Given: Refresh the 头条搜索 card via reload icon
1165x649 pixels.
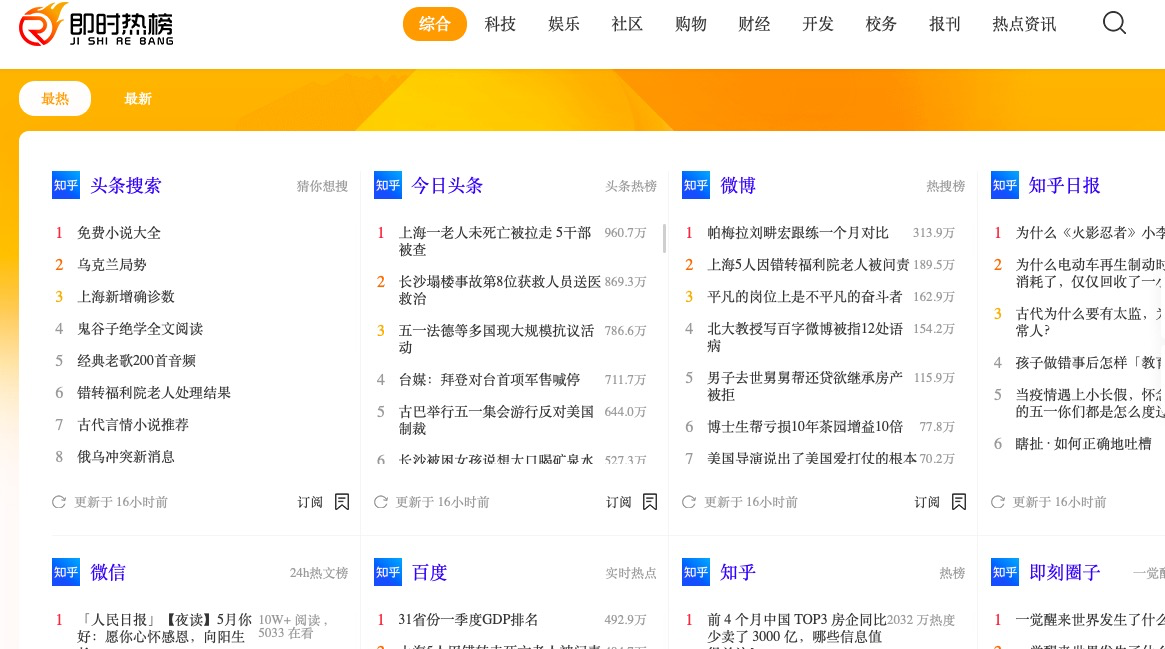Looking at the screenshot, I should [59, 502].
